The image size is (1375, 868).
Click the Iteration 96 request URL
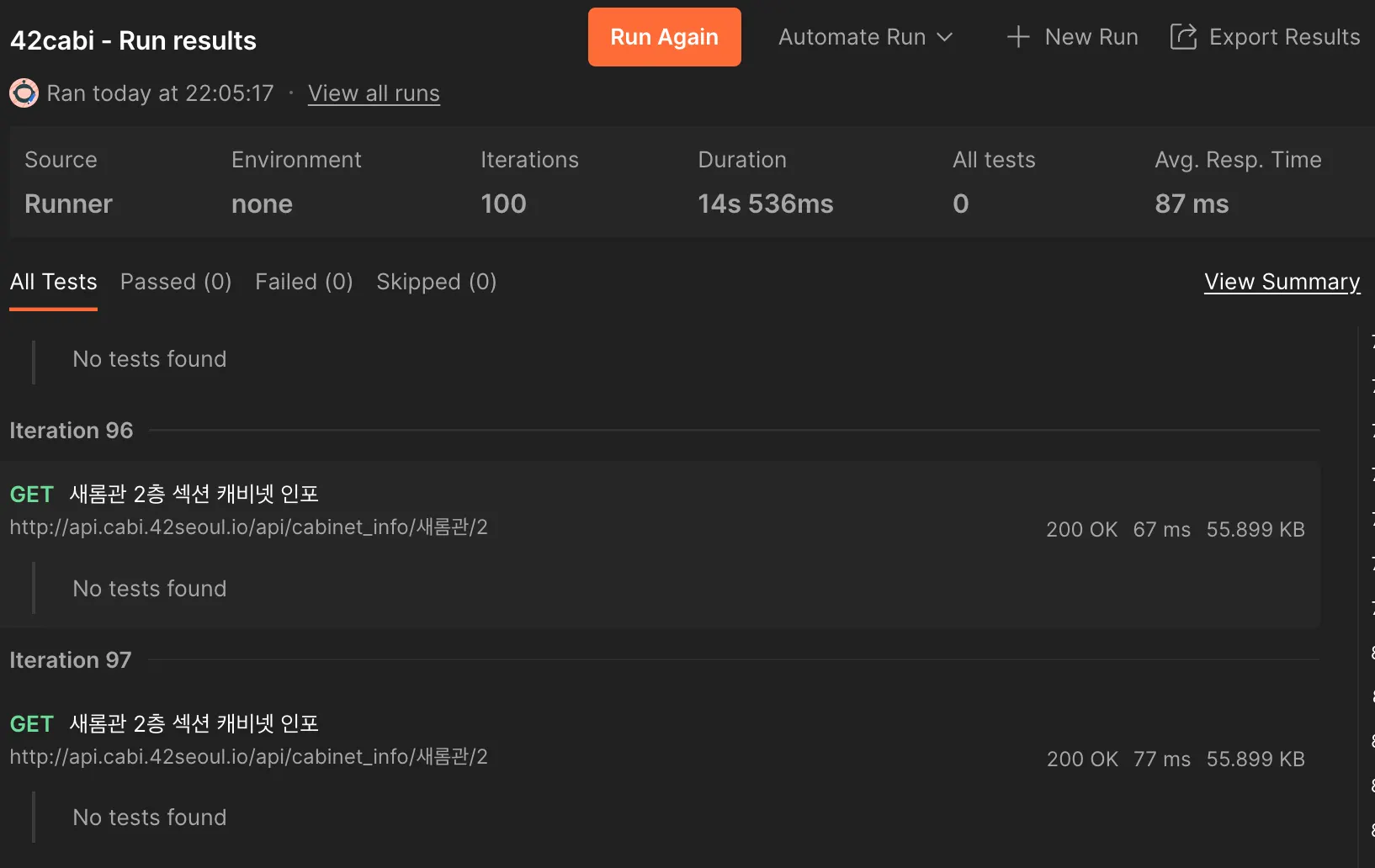pos(248,527)
